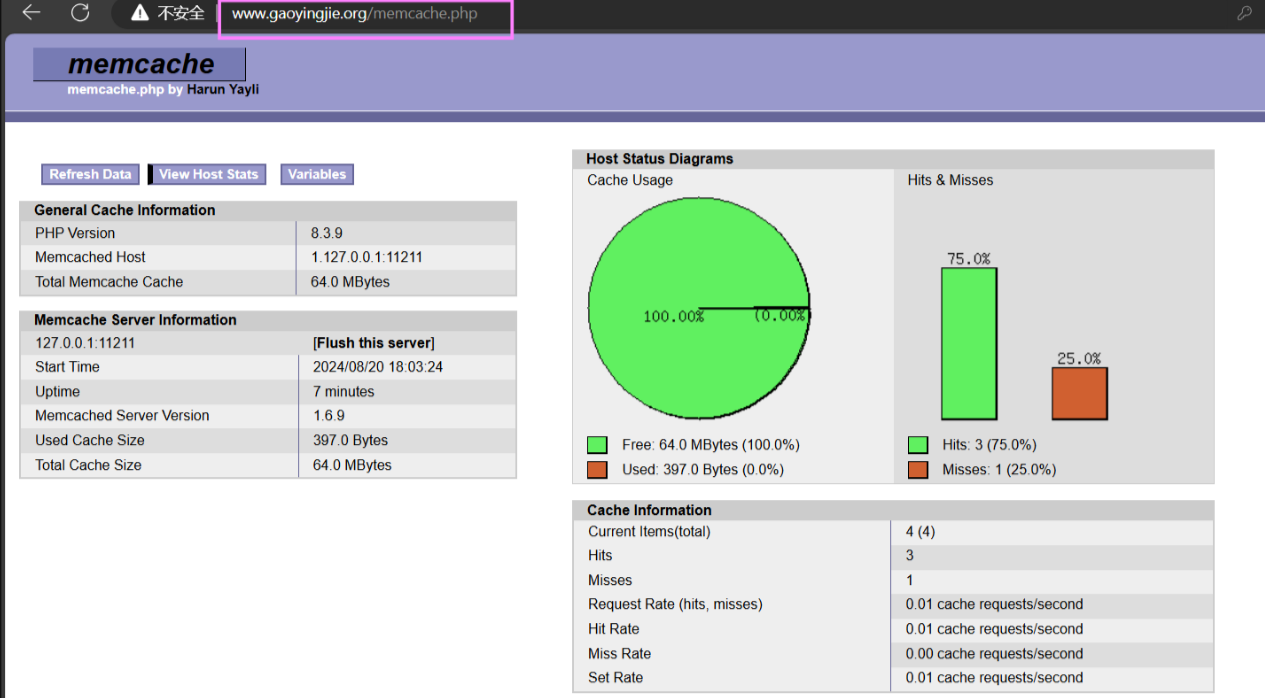Go back using the browser back arrow
The height and width of the screenshot is (698, 1265).
31,13
